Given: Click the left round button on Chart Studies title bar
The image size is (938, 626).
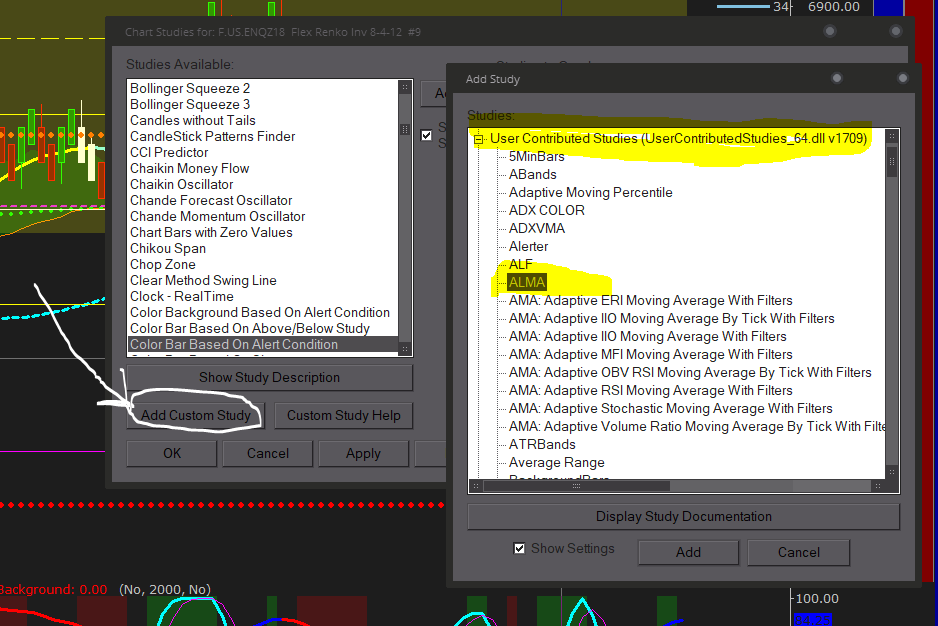Looking at the screenshot, I should 829,31.
